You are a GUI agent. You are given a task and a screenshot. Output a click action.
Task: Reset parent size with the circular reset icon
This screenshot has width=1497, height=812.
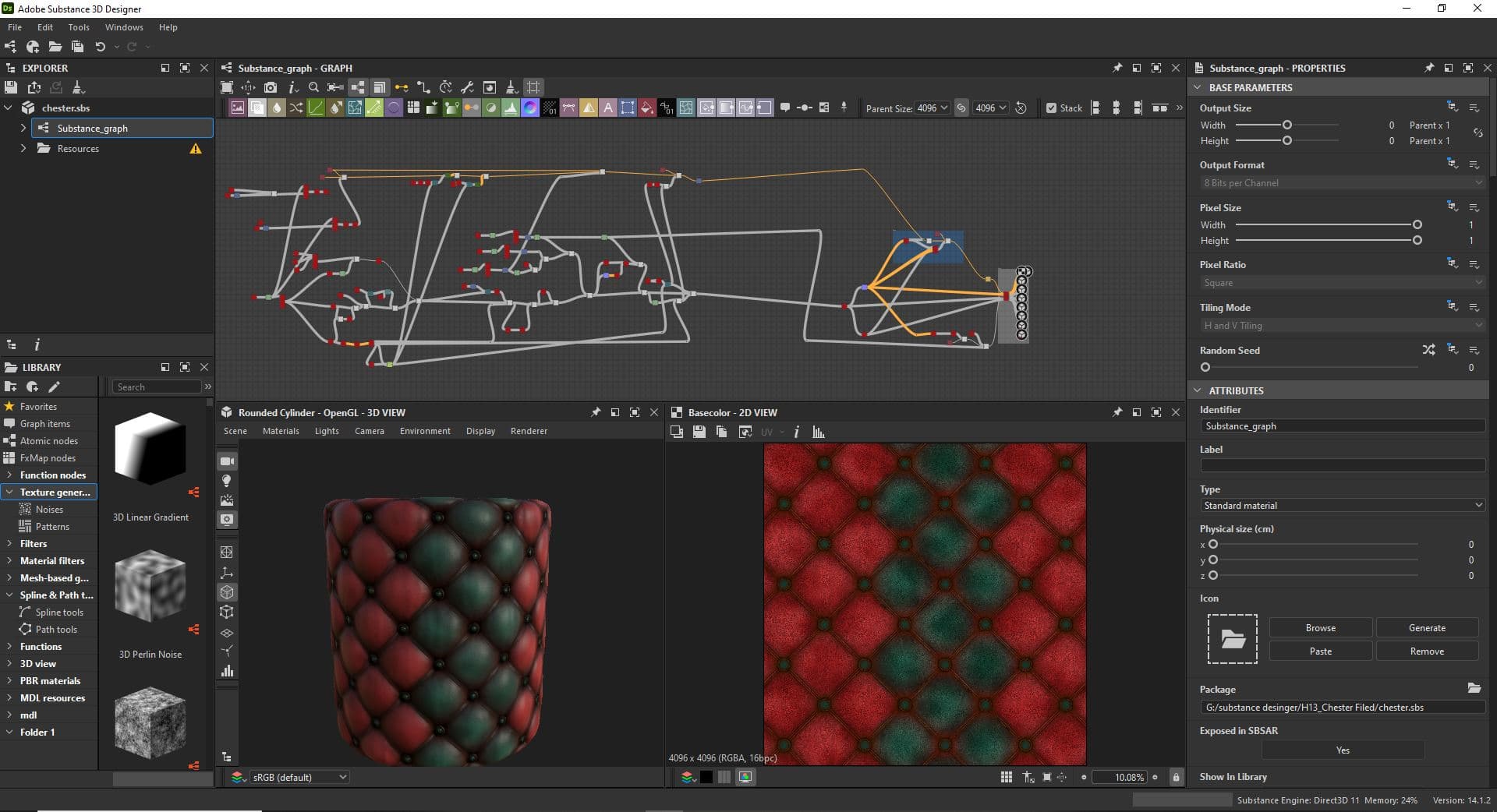tap(1021, 108)
